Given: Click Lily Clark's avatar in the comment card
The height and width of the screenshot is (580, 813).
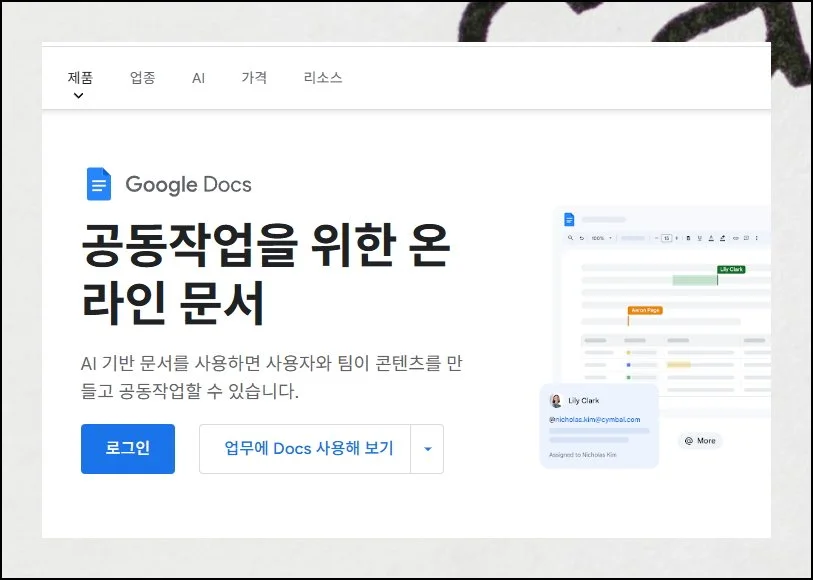Looking at the screenshot, I should [556, 400].
